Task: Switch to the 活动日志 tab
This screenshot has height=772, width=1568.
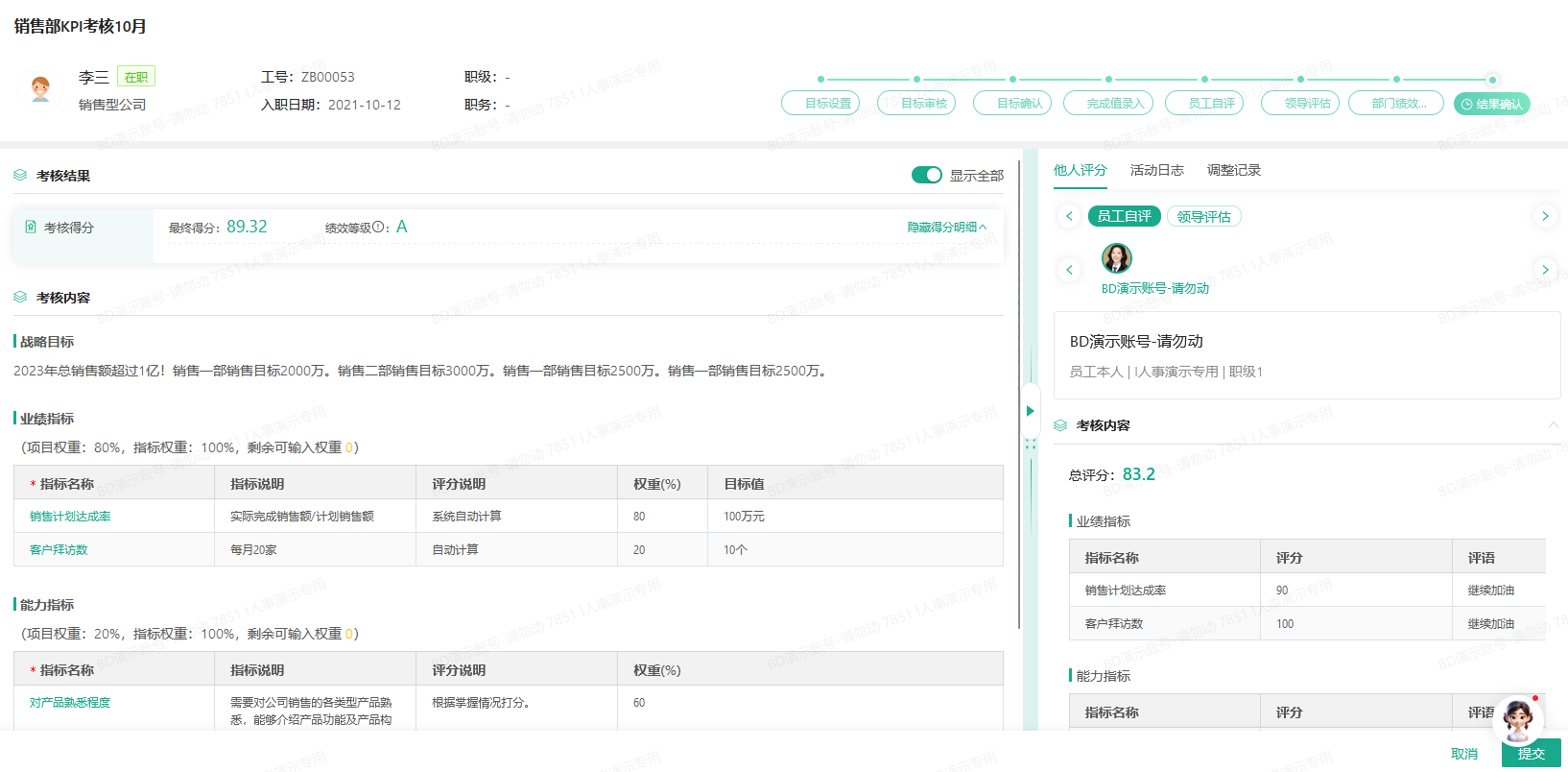Action: (1156, 170)
